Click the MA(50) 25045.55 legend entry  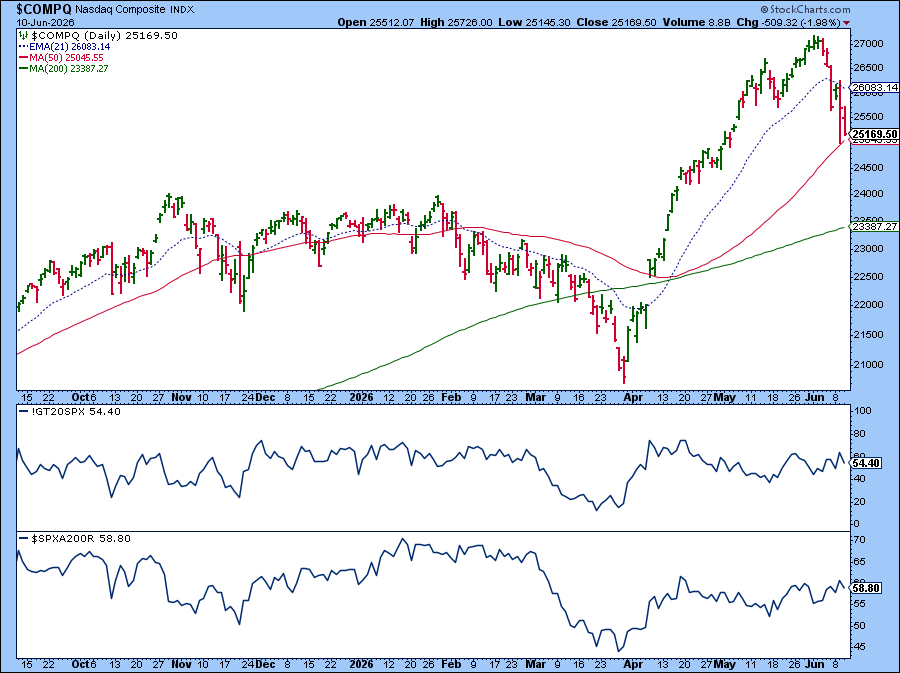tap(61, 57)
